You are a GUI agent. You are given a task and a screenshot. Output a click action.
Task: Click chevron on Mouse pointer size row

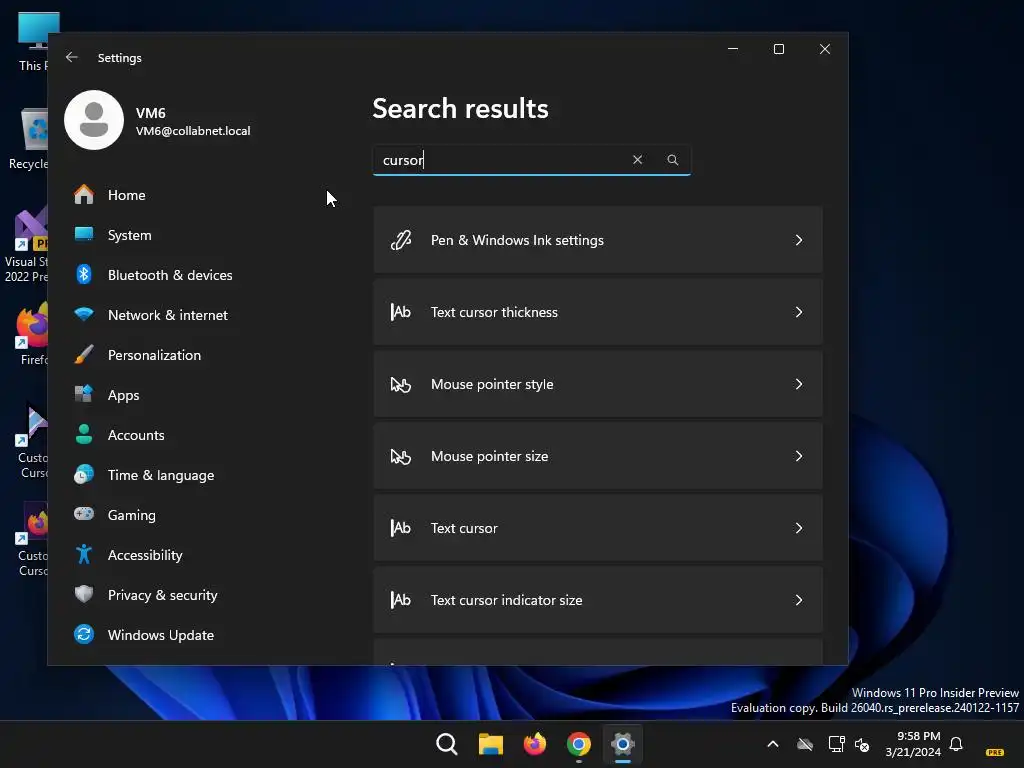pyautogui.click(x=799, y=456)
